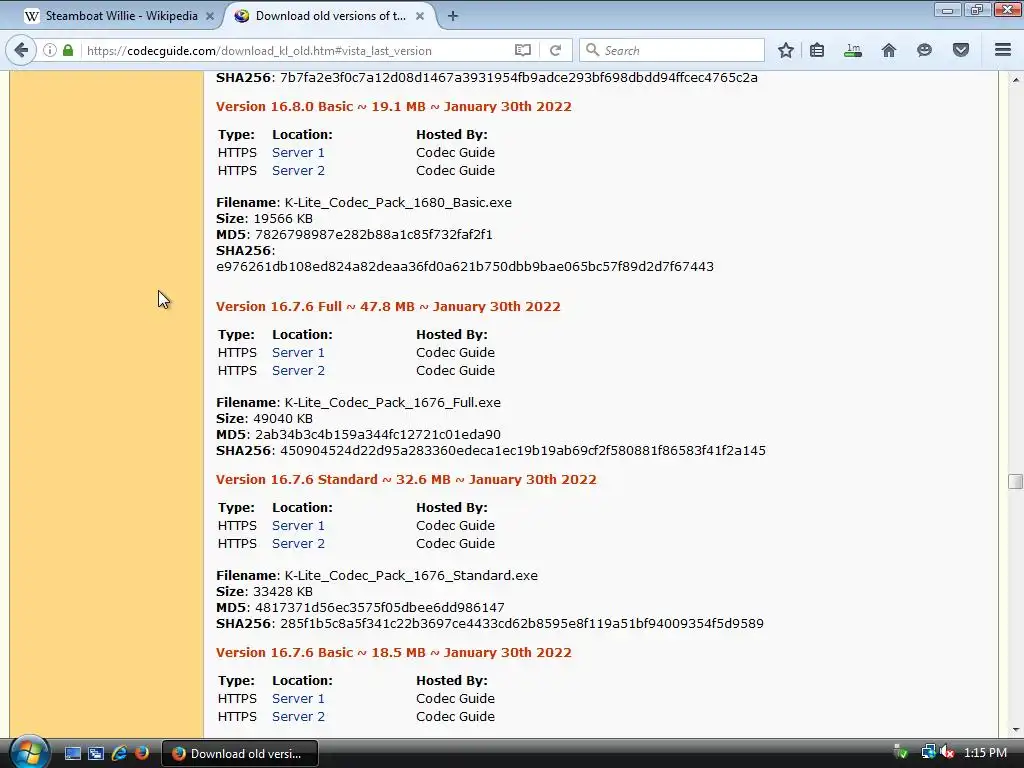Screen dimensions: 1024x768
Task: Click scrollbar down arrow
Action: [x=1015, y=730]
